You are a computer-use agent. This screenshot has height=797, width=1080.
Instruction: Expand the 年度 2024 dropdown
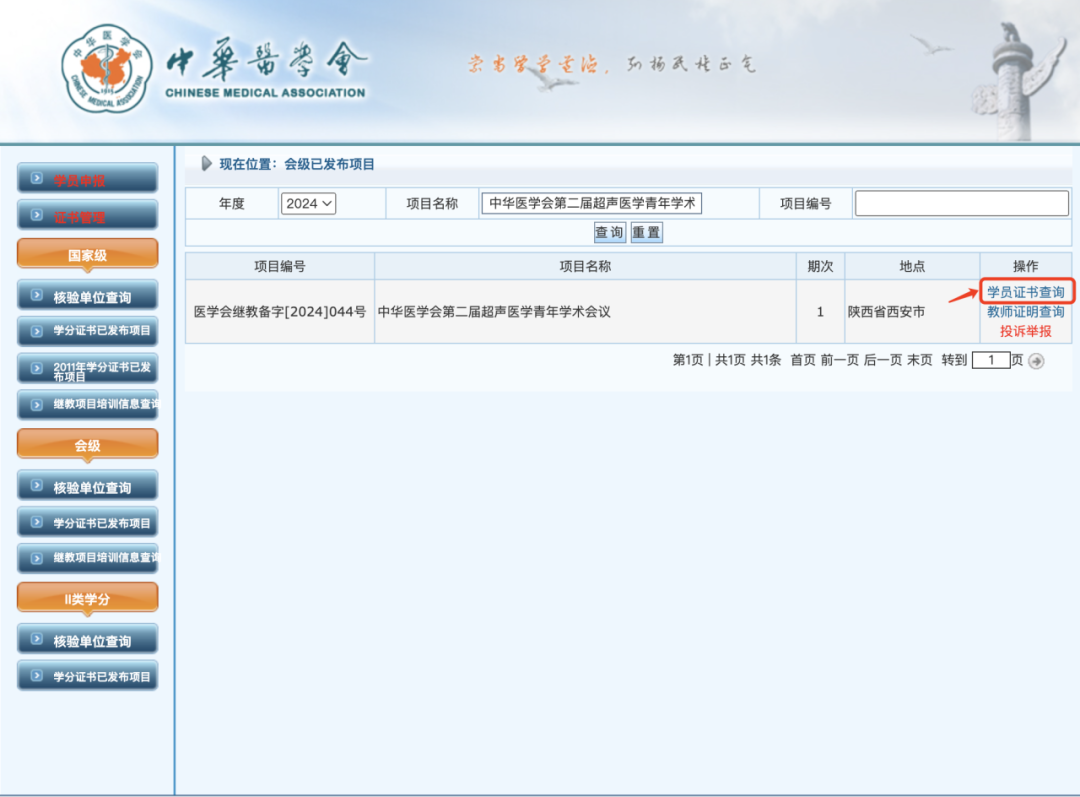308,204
